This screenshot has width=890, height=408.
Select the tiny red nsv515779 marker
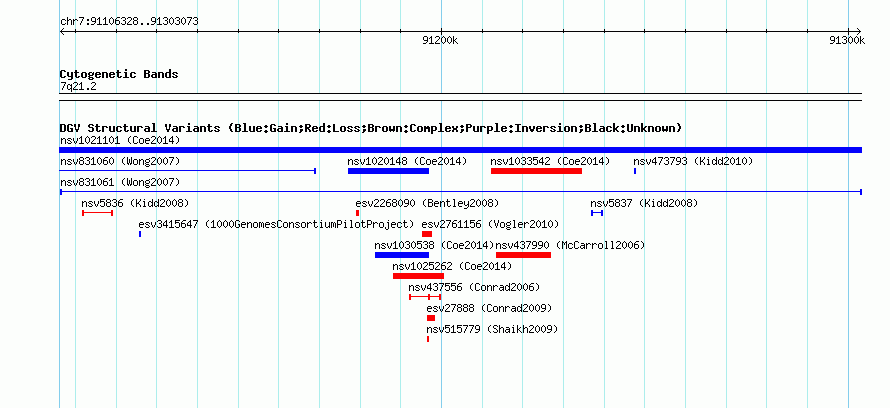point(428,339)
